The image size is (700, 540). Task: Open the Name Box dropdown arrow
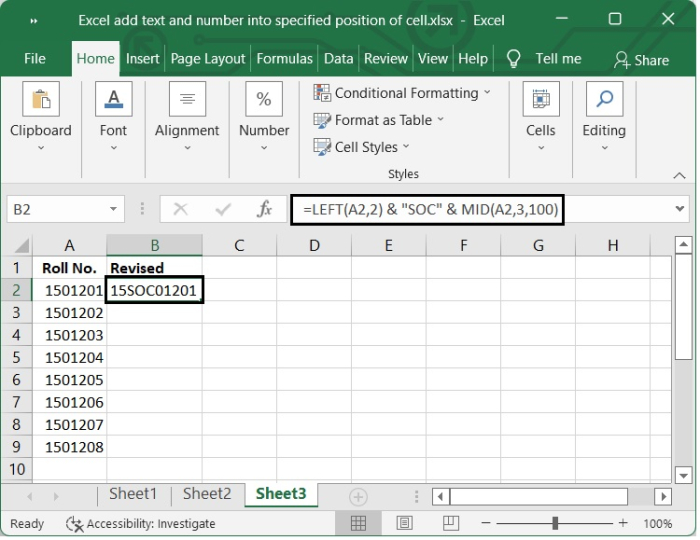[114, 210]
